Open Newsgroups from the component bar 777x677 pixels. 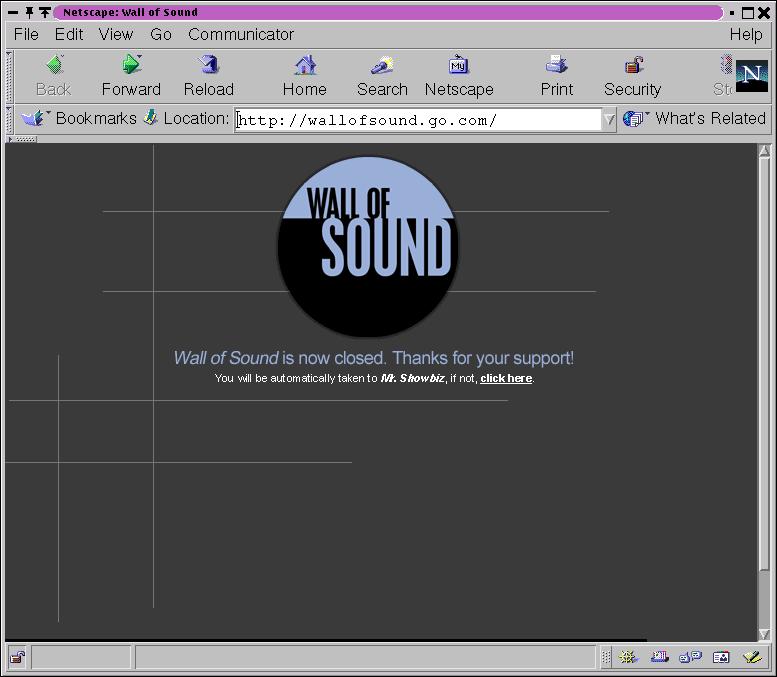pyautogui.click(x=690, y=658)
